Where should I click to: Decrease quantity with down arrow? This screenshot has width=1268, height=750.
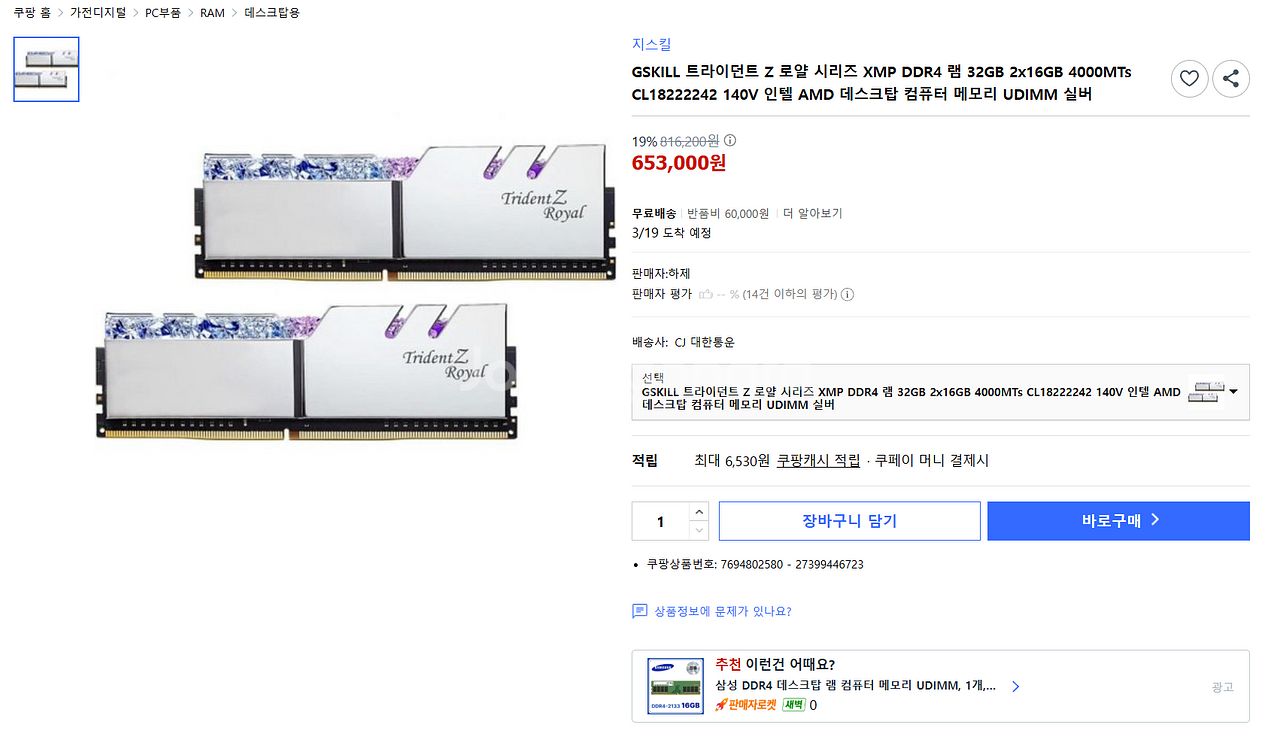click(699, 531)
